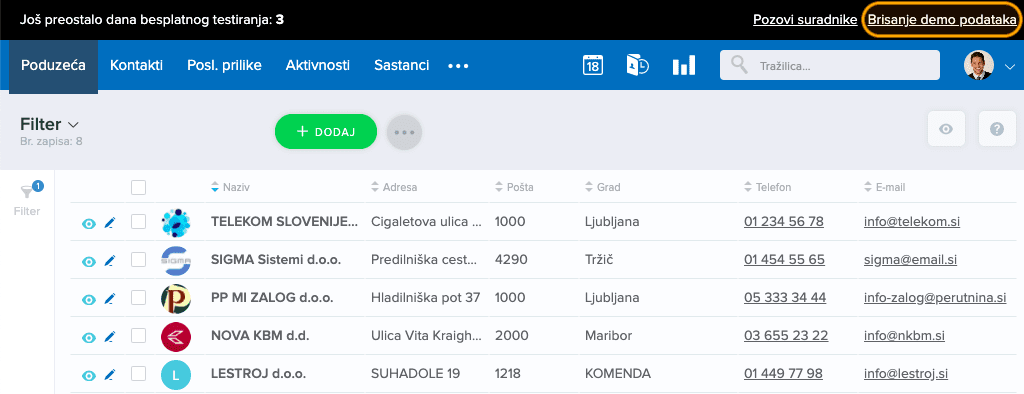Open the Posl. prilike tab
Image resolution: width=1024 pixels, height=394 pixels.
(x=224, y=65)
